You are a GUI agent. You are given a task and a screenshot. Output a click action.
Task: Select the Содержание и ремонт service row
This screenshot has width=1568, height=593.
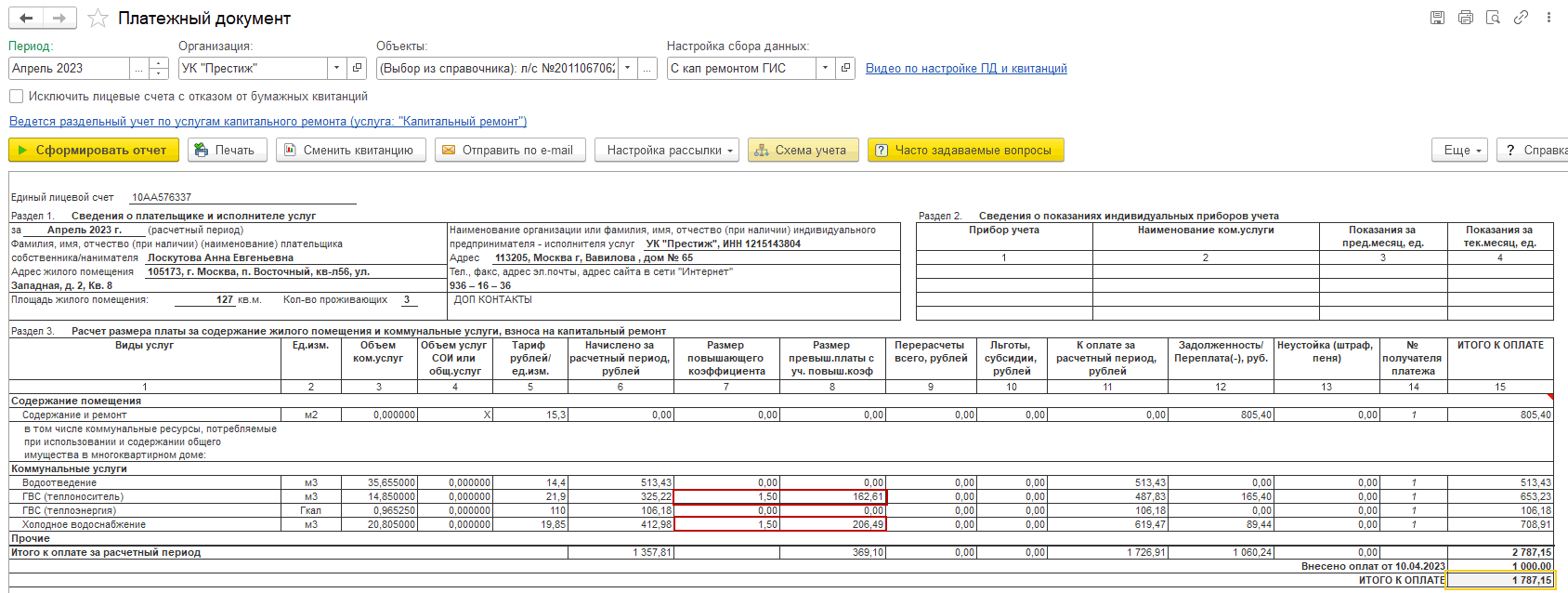pos(780,415)
